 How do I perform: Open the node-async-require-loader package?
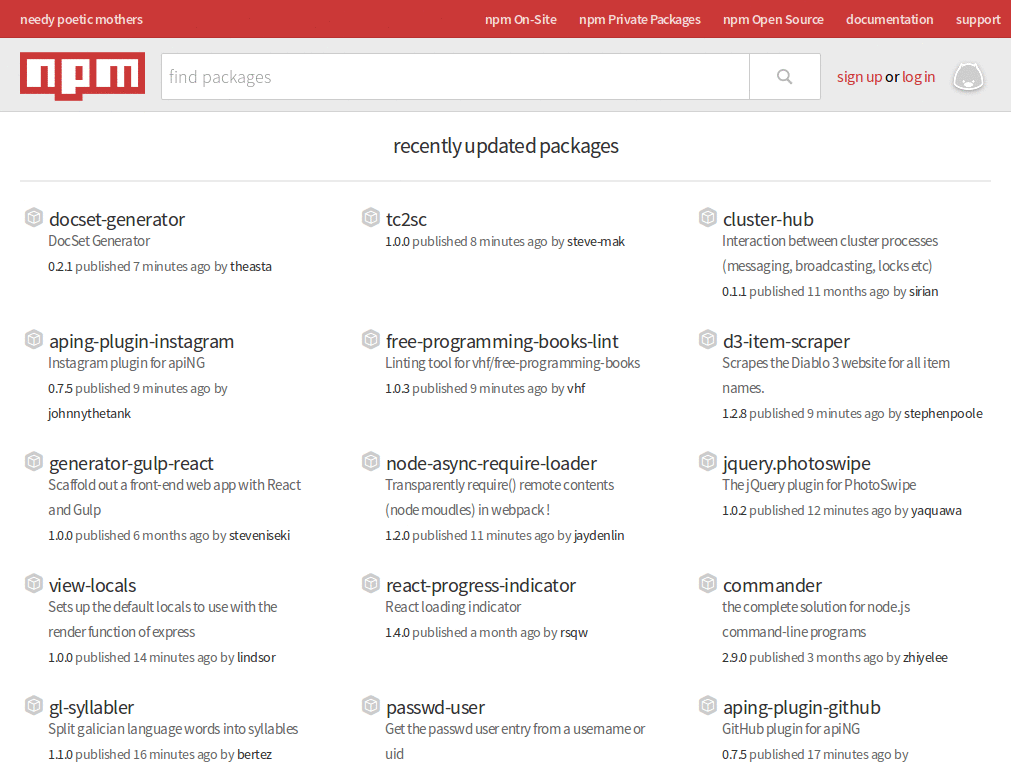(x=491, y=464)
